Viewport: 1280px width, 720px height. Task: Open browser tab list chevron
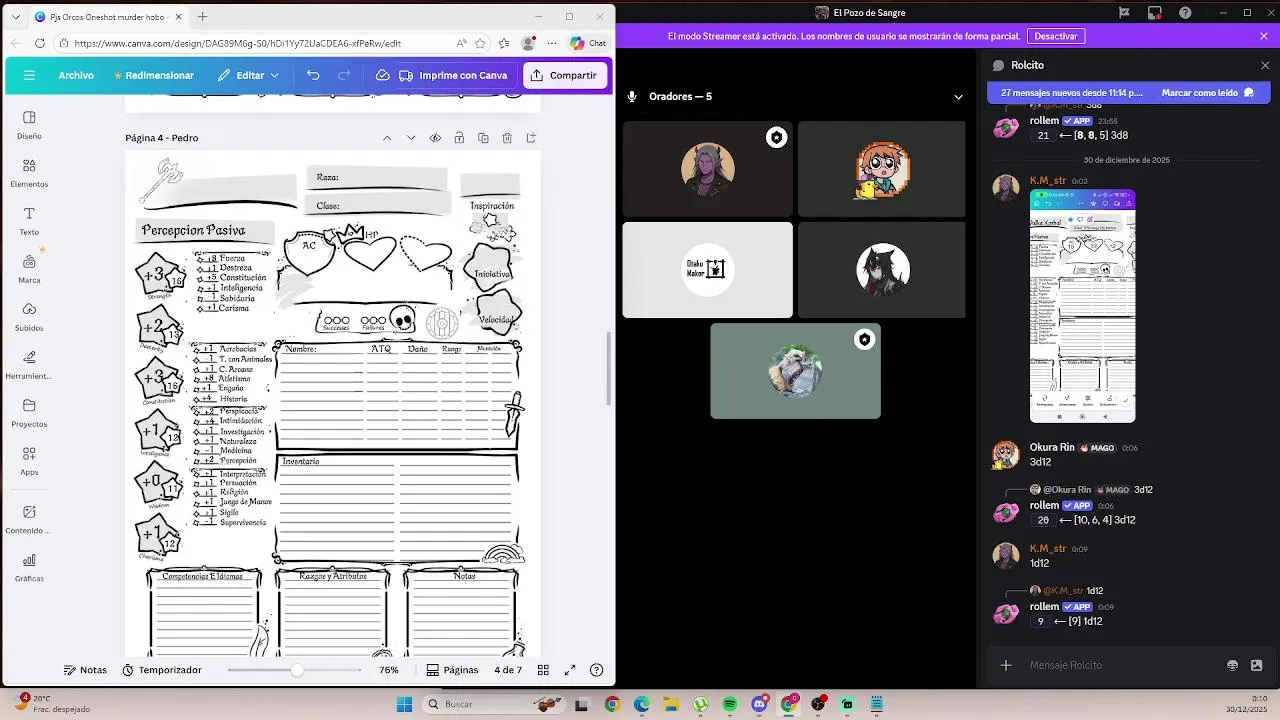coord(15,17)
